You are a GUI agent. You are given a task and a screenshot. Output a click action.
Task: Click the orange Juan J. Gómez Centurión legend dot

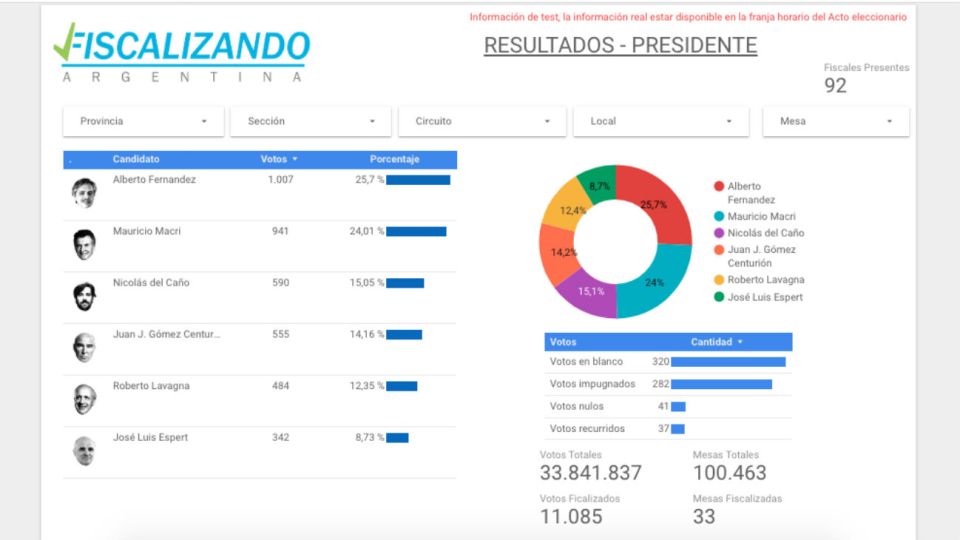pos(719,249)
